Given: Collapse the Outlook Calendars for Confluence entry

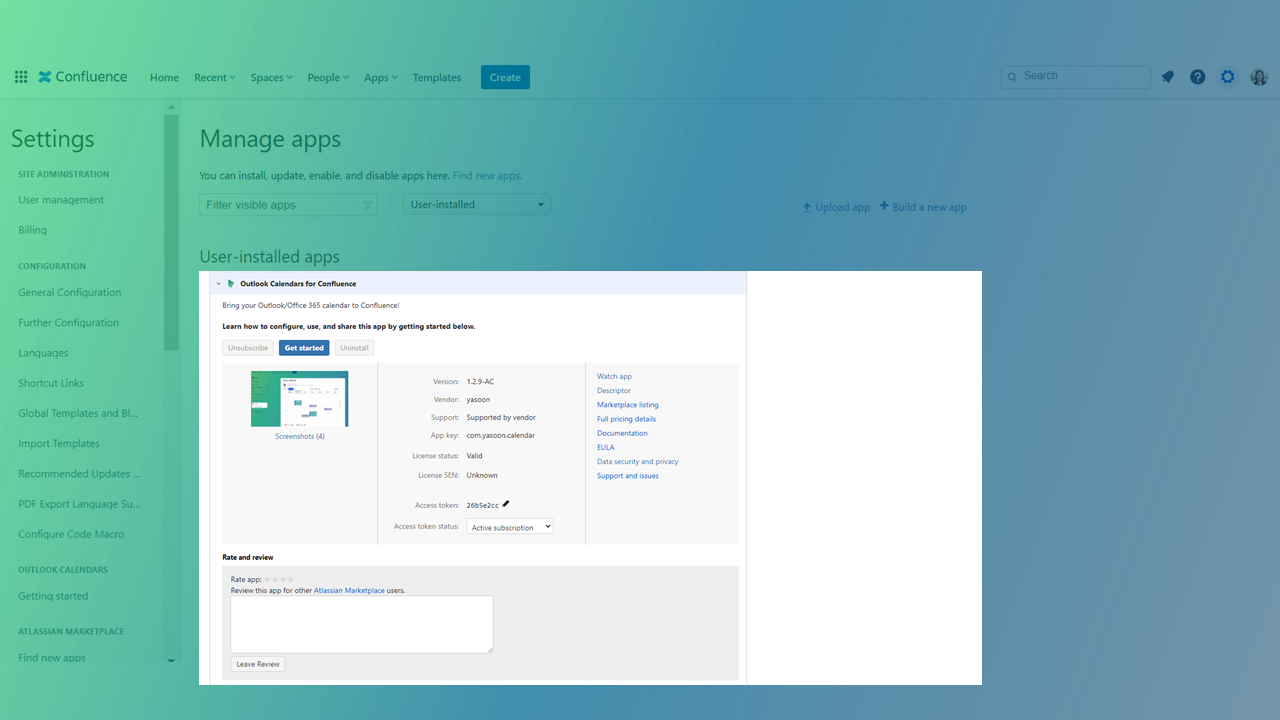Looking at the screenshot, I should point(219,284).
